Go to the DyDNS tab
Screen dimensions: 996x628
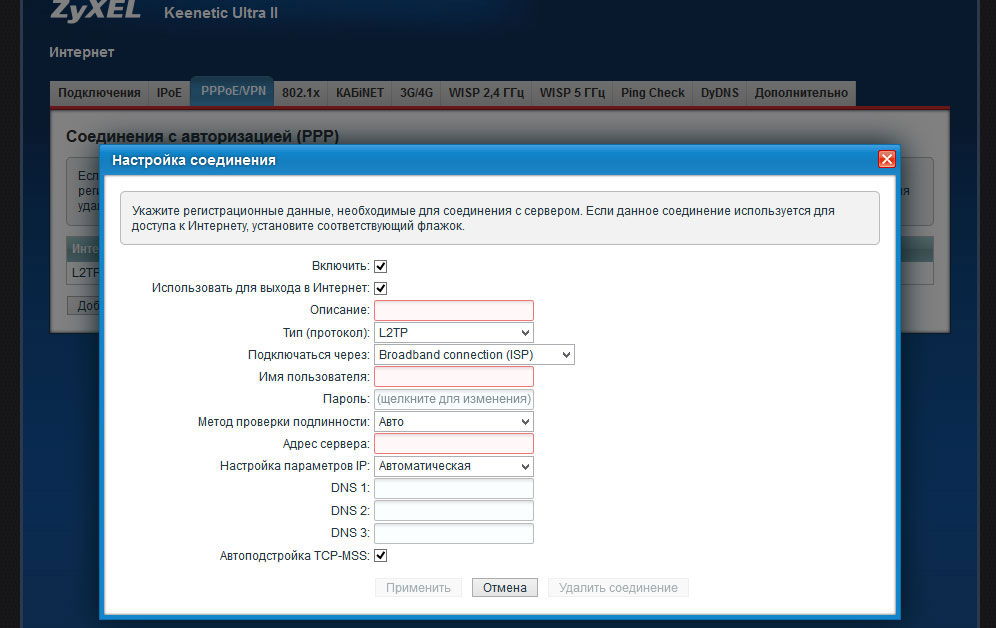click(720, 93)
